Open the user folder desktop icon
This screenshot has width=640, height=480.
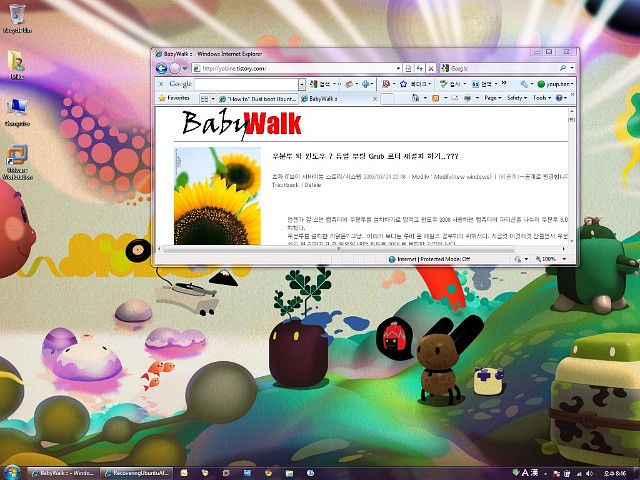click(x=17, y=64)
